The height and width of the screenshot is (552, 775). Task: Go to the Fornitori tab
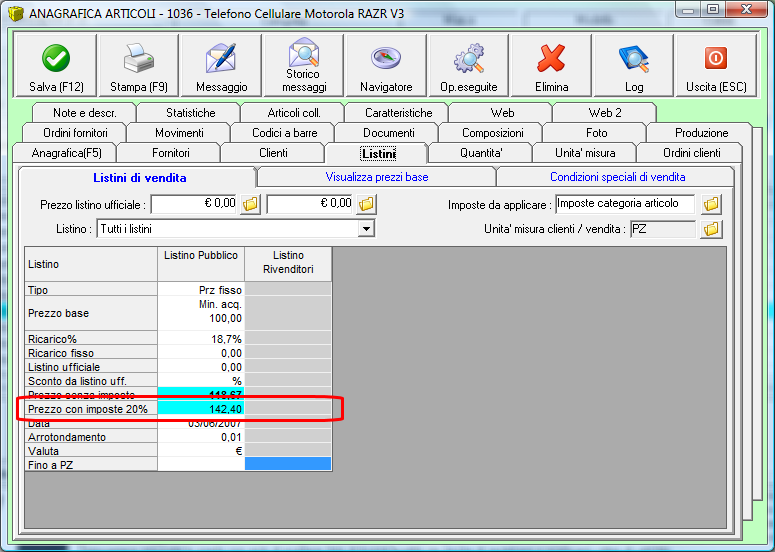[x=171, y=153]
